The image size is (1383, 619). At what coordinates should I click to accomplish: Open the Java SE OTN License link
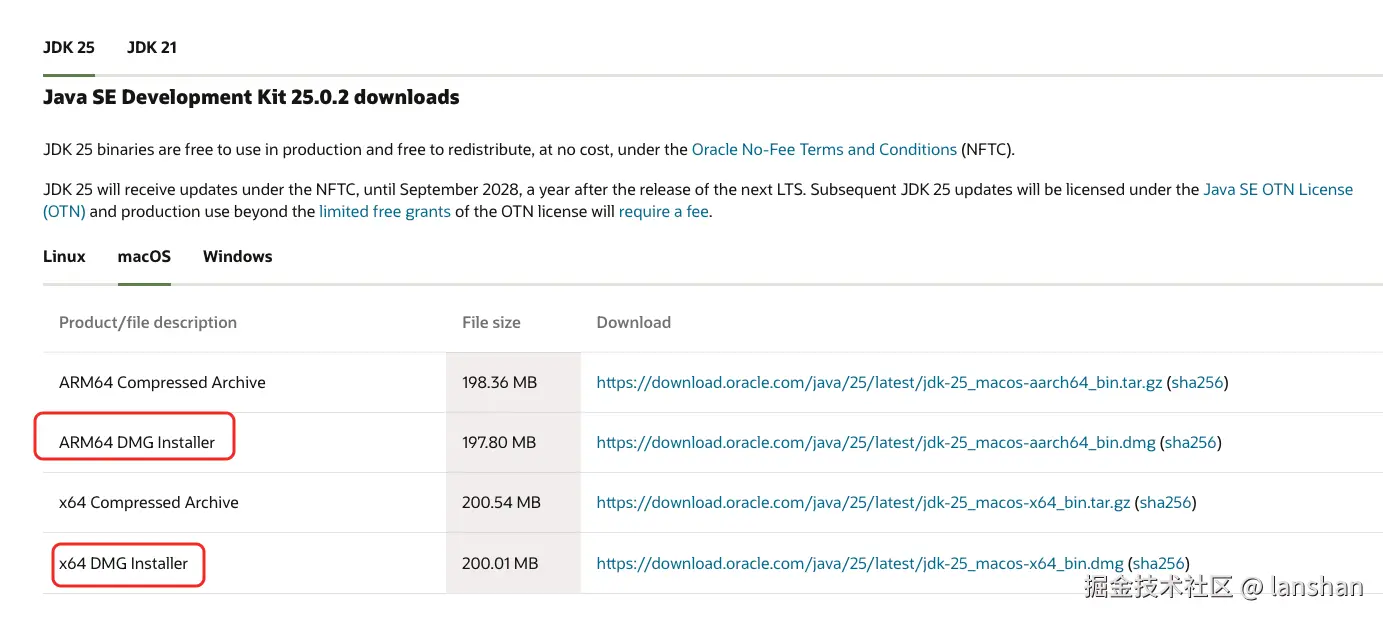coord(1277,190)
